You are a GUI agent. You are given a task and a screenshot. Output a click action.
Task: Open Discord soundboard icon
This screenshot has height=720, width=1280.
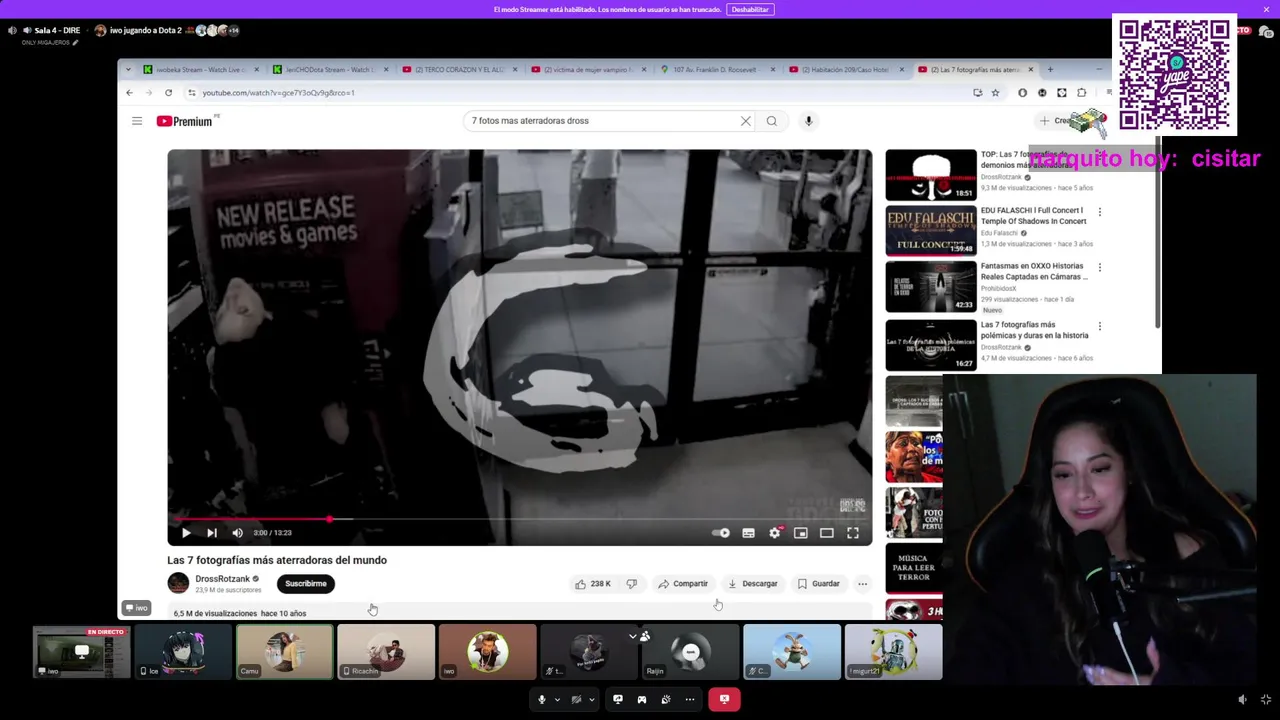(x=666, y=700)
